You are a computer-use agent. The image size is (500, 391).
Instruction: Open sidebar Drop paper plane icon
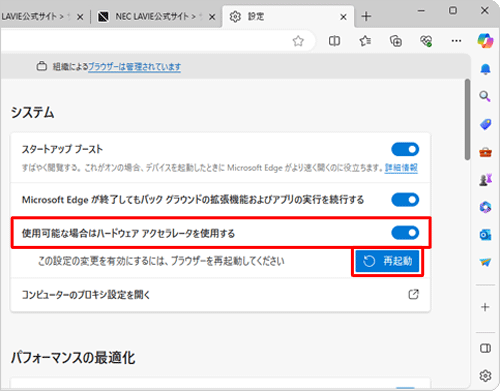pos(485,262)
